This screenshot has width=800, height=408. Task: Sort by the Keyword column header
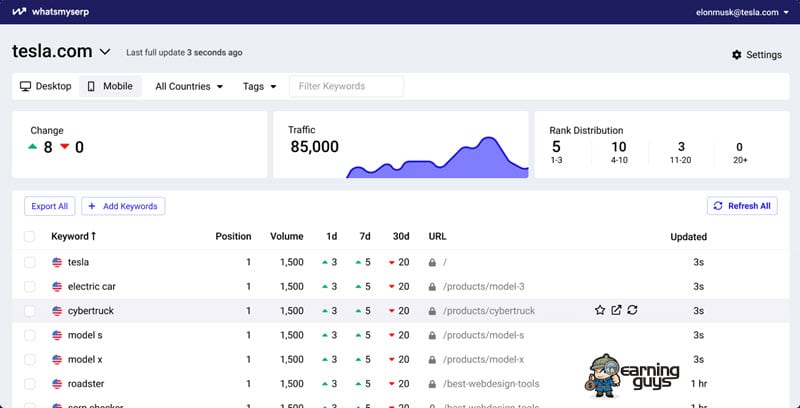[74, 236]
